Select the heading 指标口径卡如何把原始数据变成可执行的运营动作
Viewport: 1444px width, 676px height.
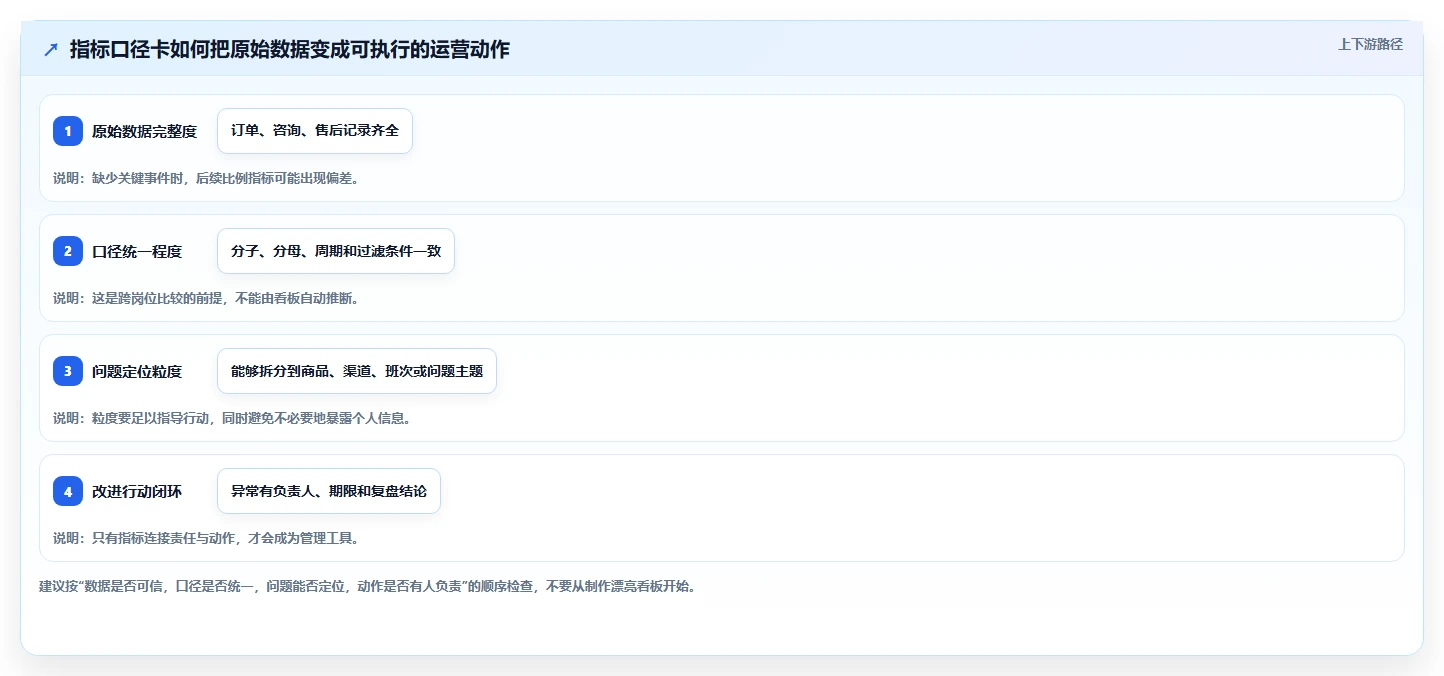point(290,49)
